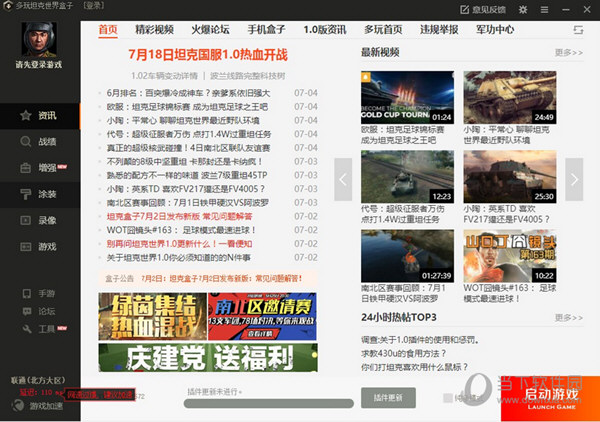
Task: Tick the checkbox beside 插件更新 button
Action: [447, 398]
